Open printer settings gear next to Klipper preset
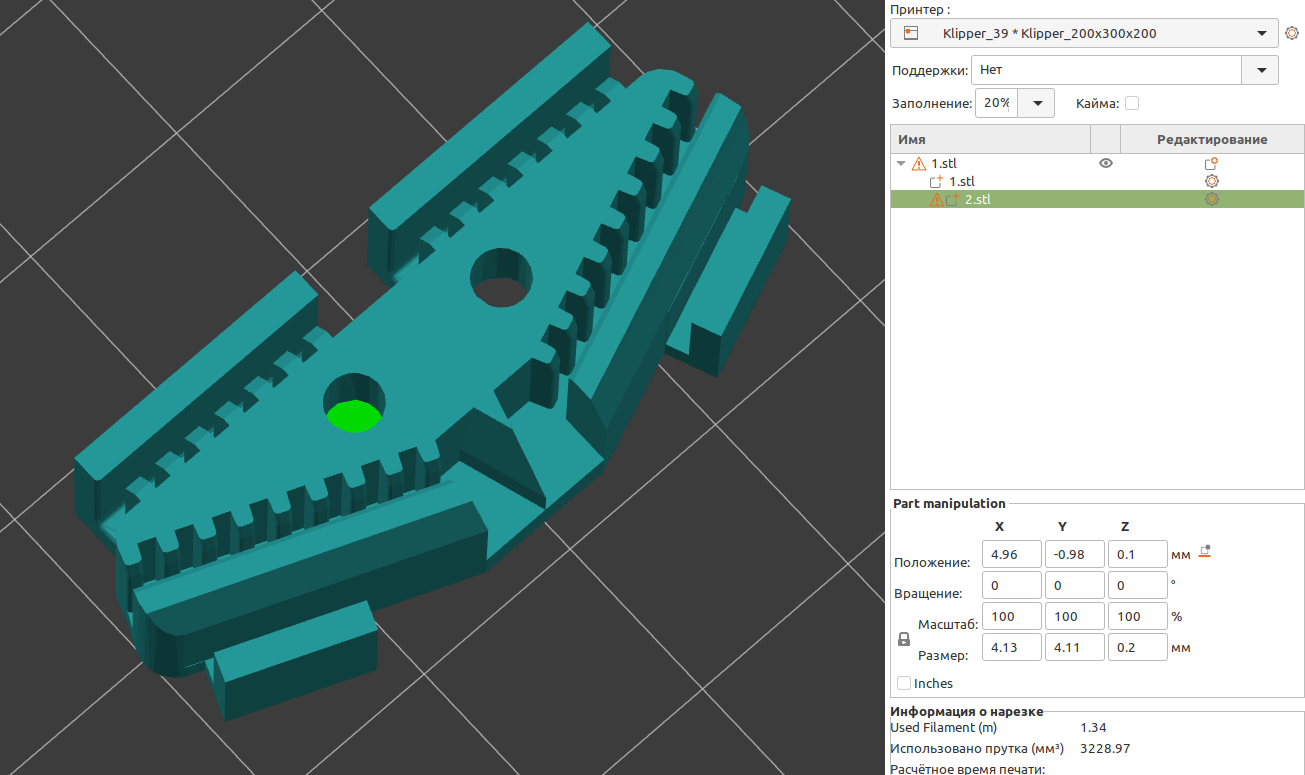Screen dimensions: 1305x775 coord(1291,33)
